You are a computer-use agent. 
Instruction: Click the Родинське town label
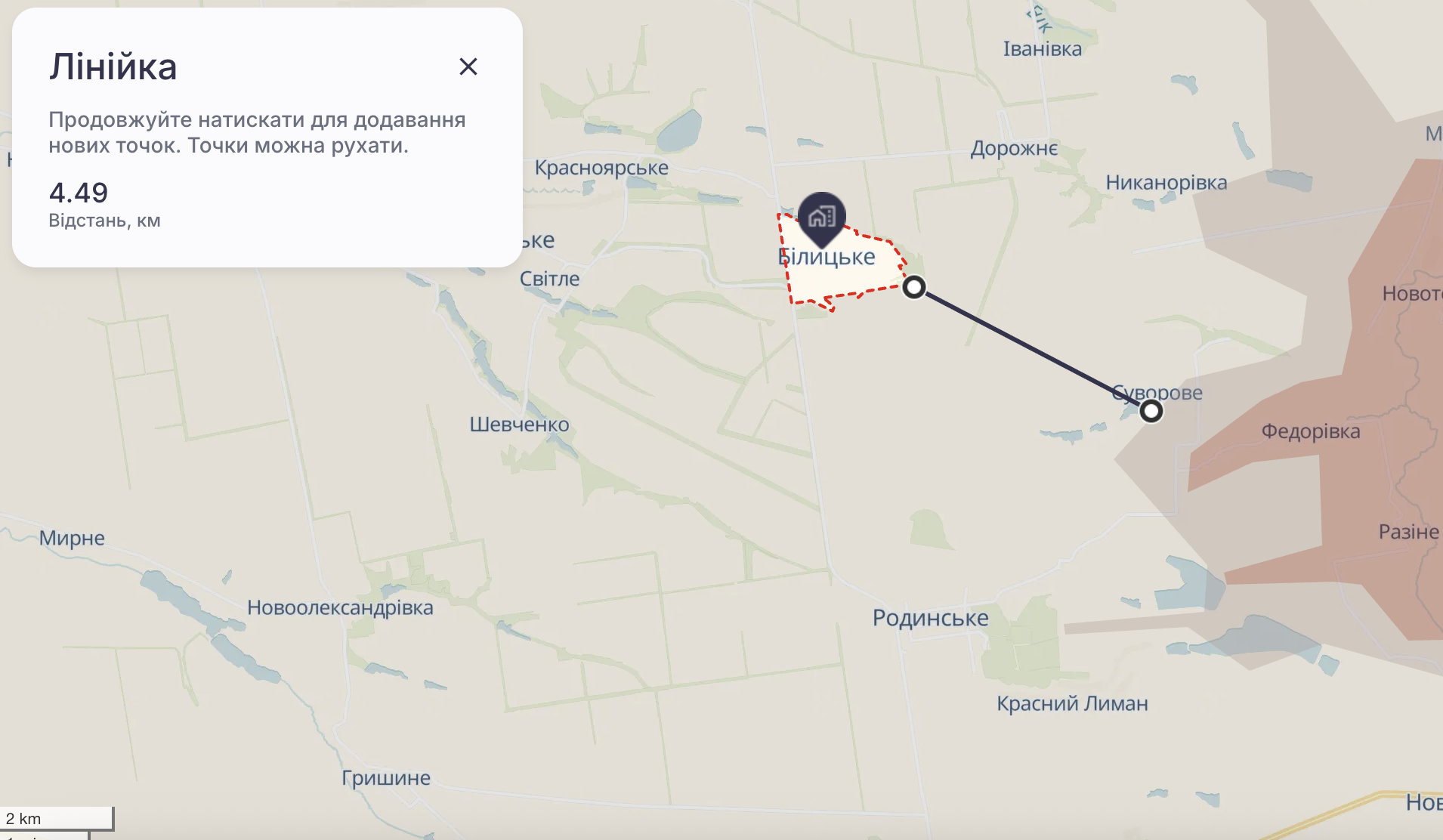(x=930, y=618)
